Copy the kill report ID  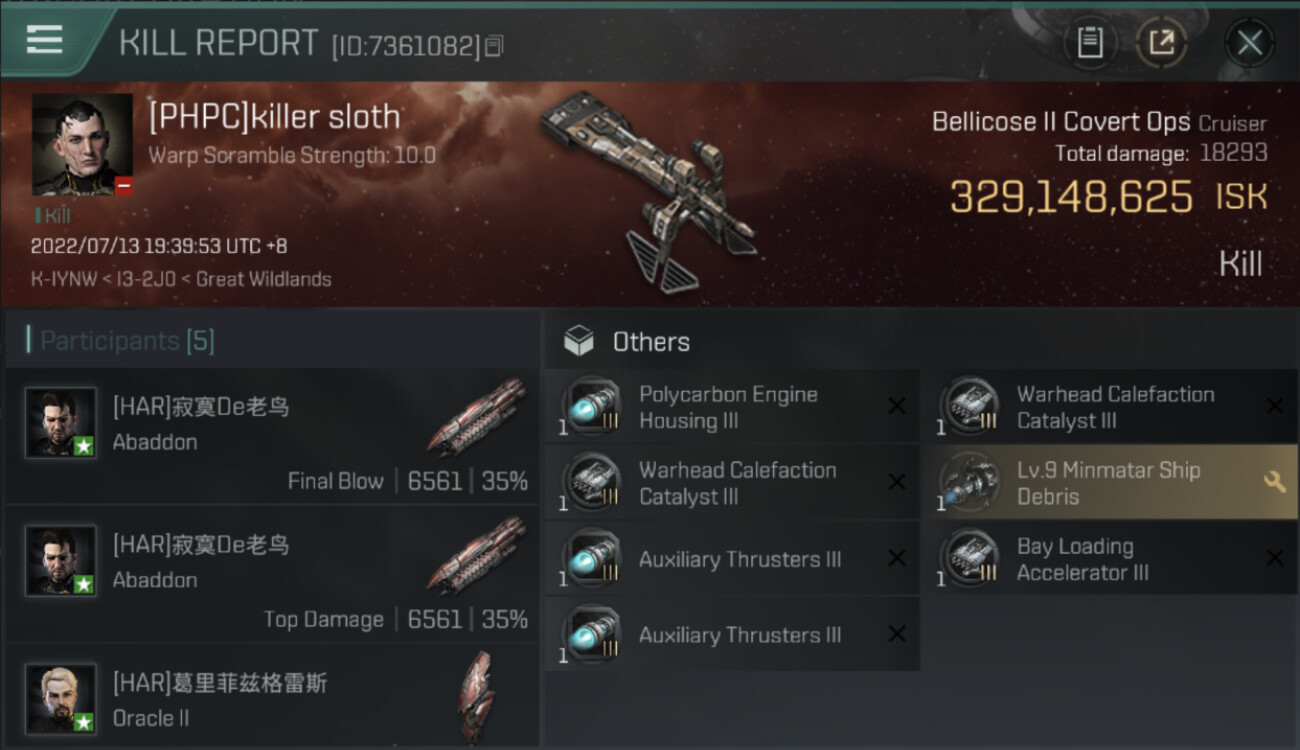click(493, 47)
